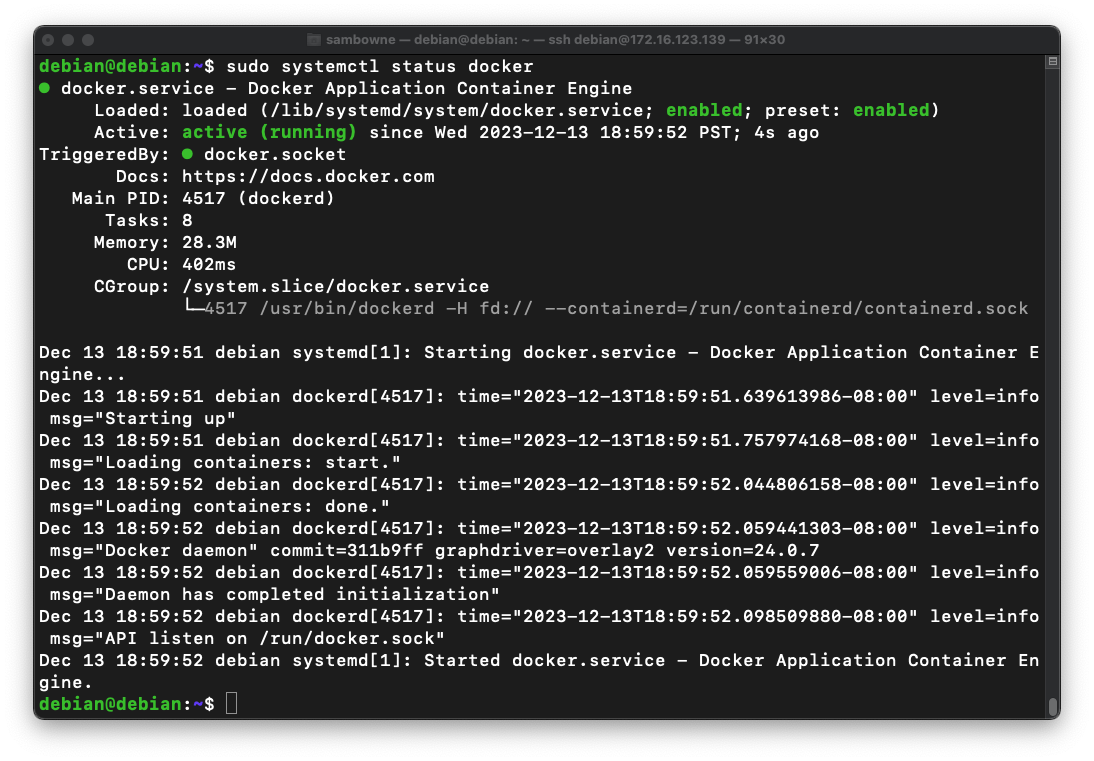1094x761 pixels.
Task: Click the top 'debian@debian' prompt text
Action: (x=110, y=66)
